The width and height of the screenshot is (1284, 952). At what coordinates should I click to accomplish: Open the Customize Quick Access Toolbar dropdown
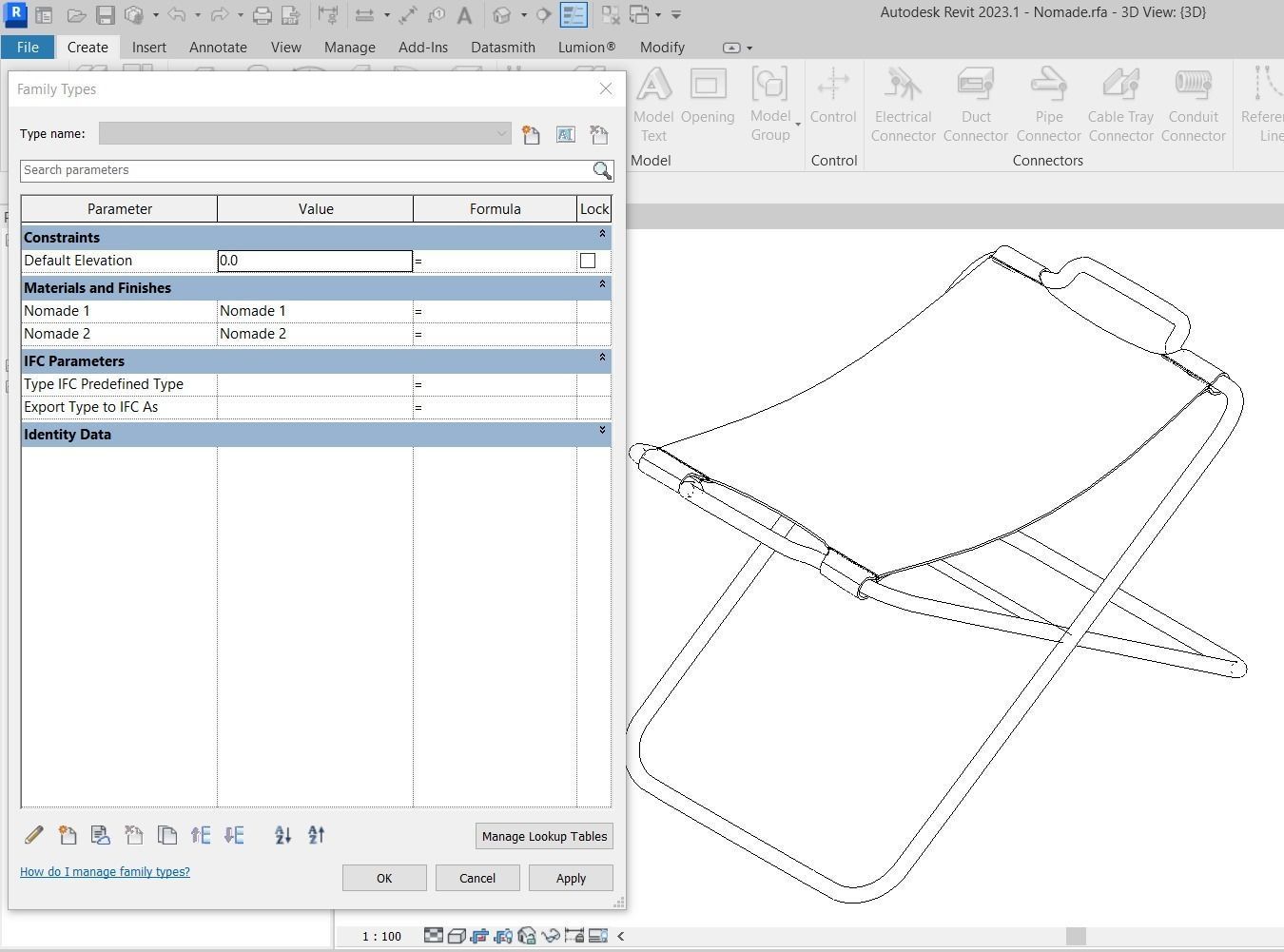point(676,15)
